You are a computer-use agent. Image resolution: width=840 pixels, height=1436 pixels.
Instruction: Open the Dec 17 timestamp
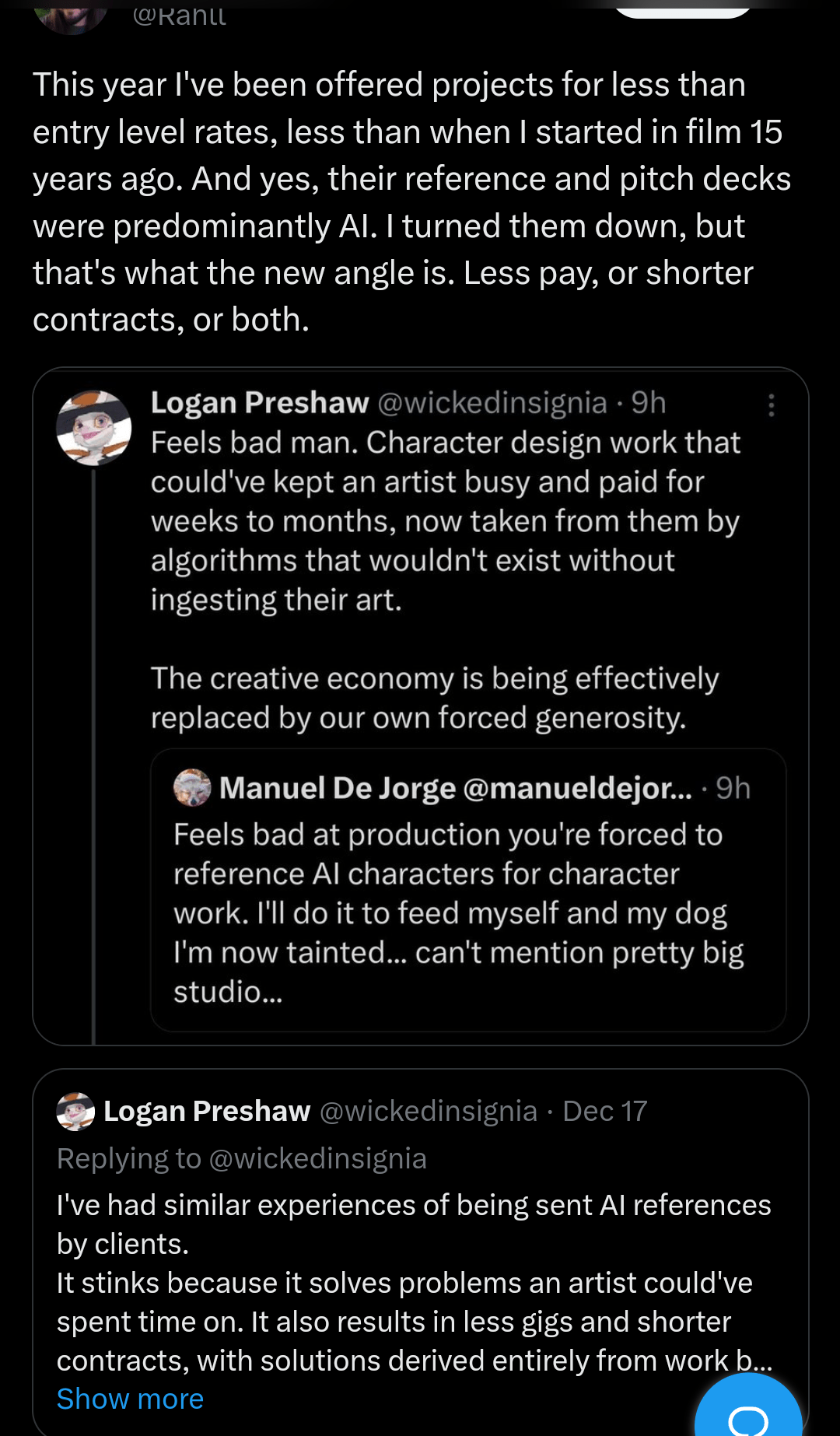[x=604, y=1111]
